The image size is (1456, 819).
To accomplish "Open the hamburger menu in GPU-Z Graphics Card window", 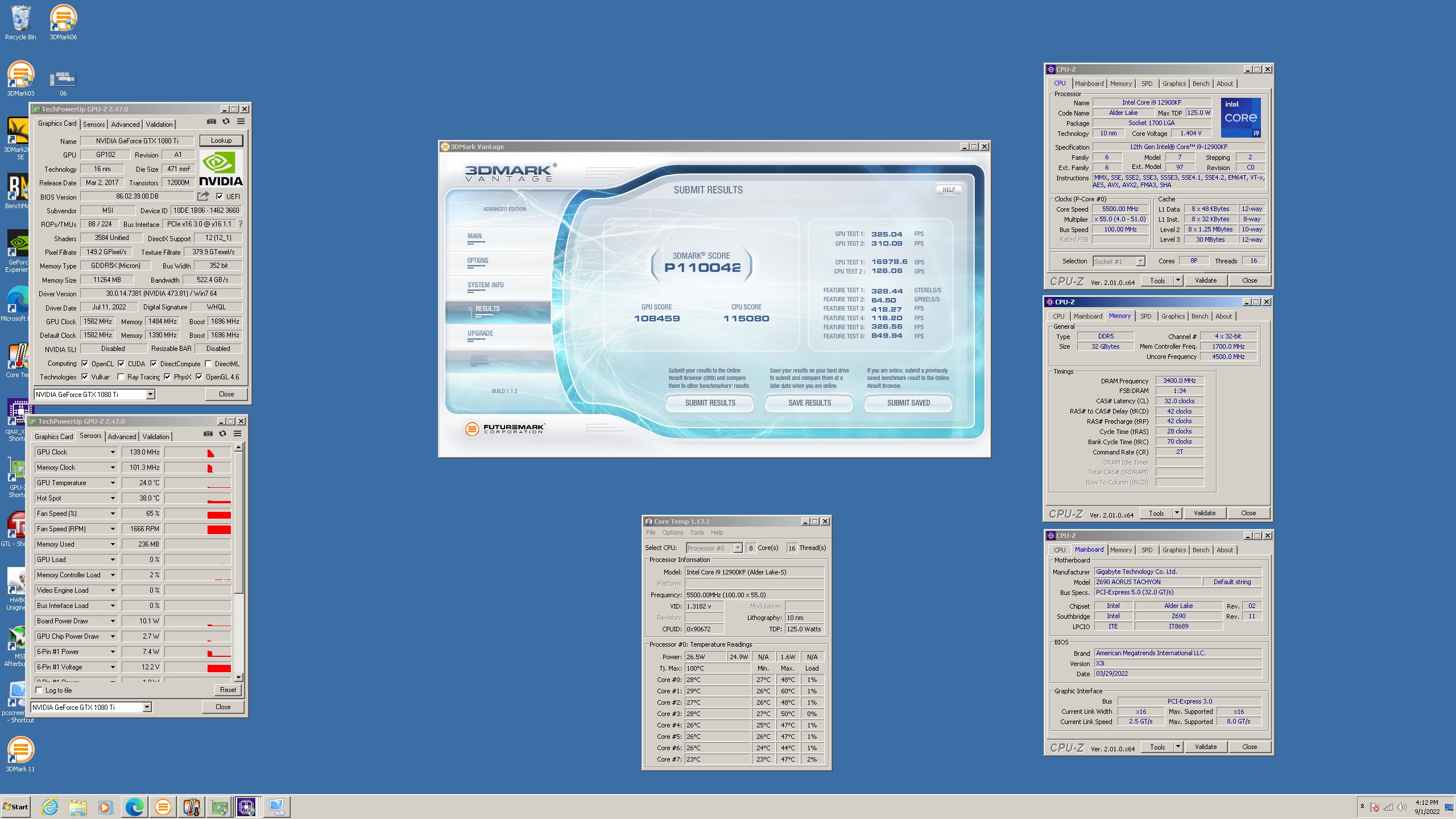I will coord(241,121).
